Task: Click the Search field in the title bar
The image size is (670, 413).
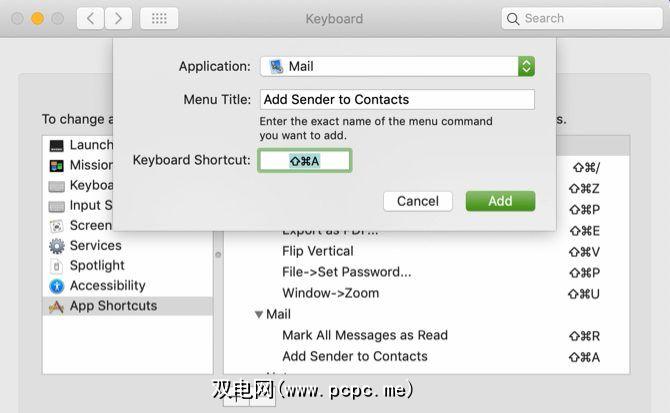Action: coord(582,18)
